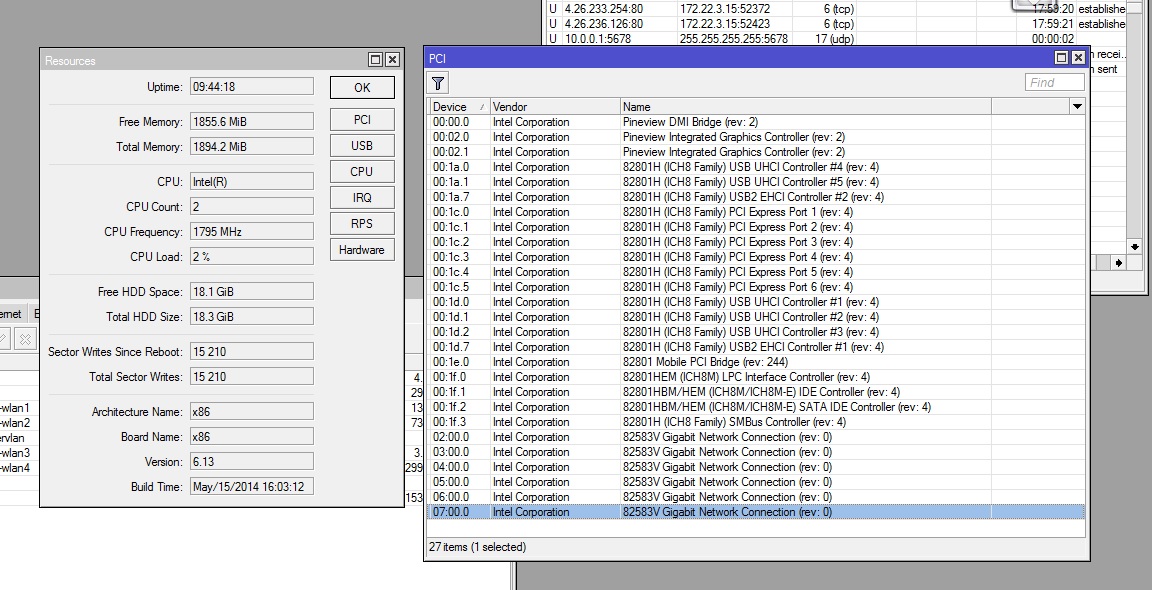Close the Resources window
1152x590 pixels.
pos(392,60)
